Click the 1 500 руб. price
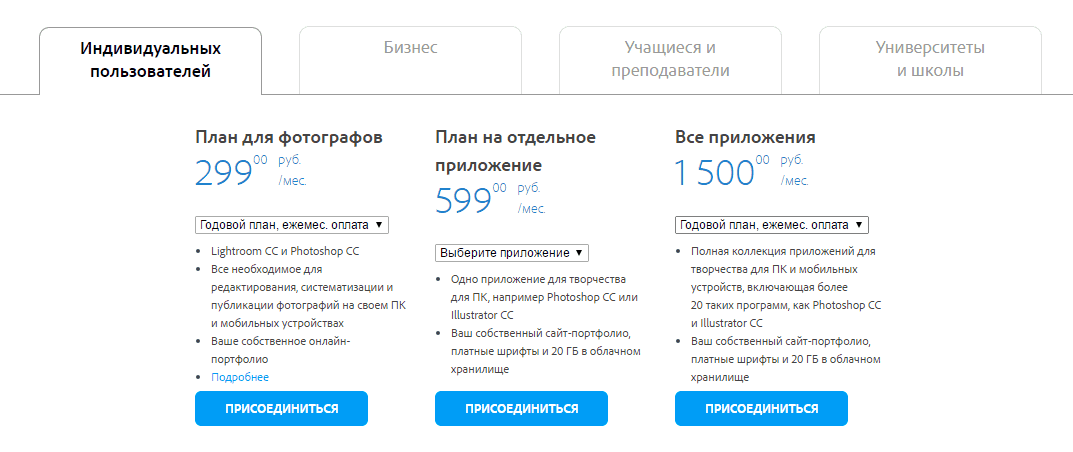The height and width of the screenshot is (452, 1073). pos(713,172)
